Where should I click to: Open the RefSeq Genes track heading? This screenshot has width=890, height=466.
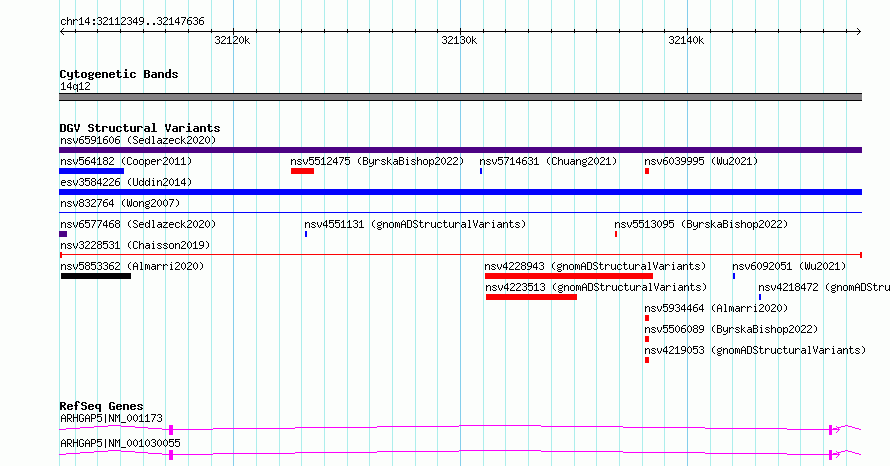[101, 406]
